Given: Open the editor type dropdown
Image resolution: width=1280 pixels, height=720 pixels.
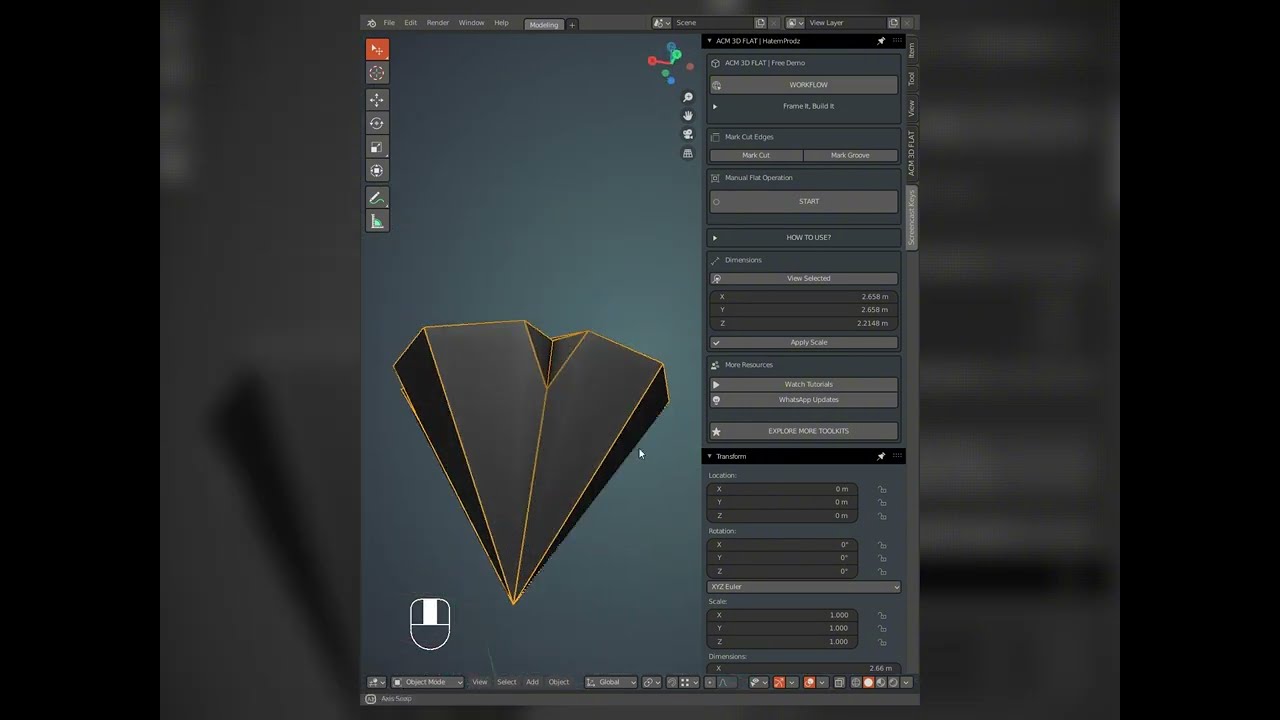Looking at the screenshot, I should 376,682.
